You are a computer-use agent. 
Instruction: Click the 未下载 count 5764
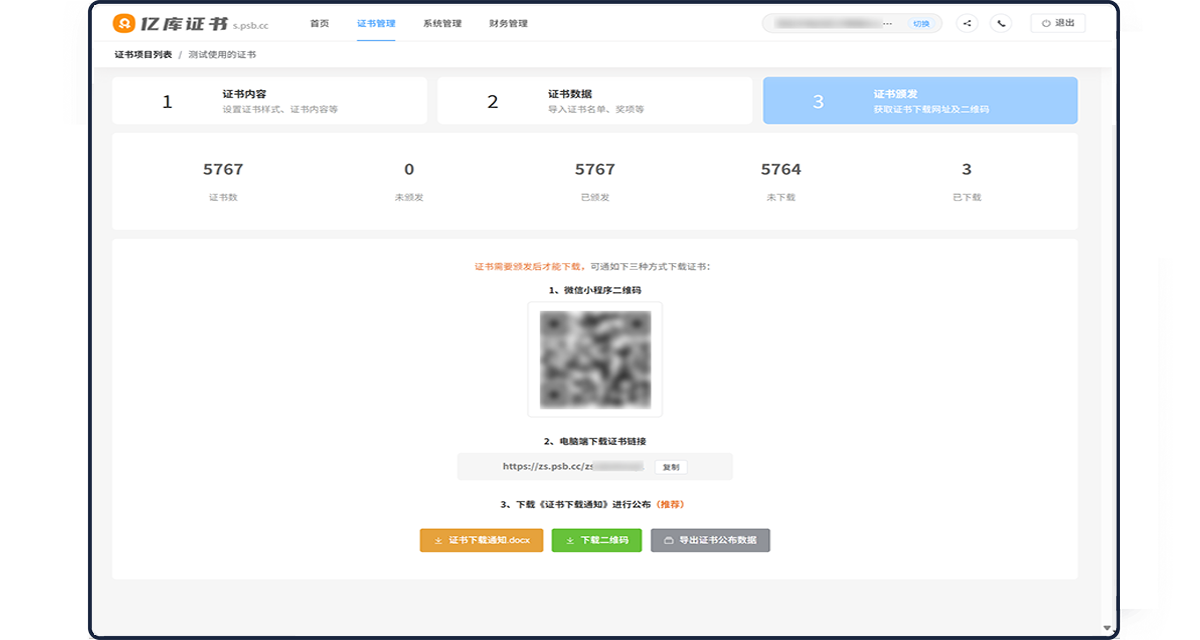781,170
